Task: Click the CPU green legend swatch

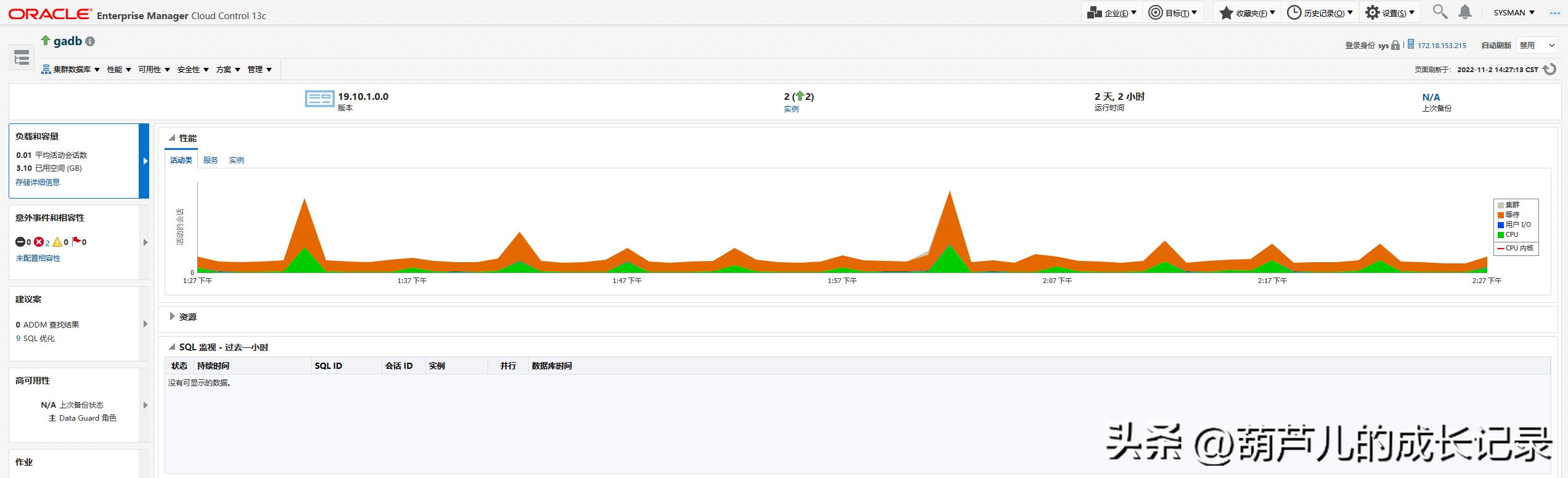Action: [1501, 235]
